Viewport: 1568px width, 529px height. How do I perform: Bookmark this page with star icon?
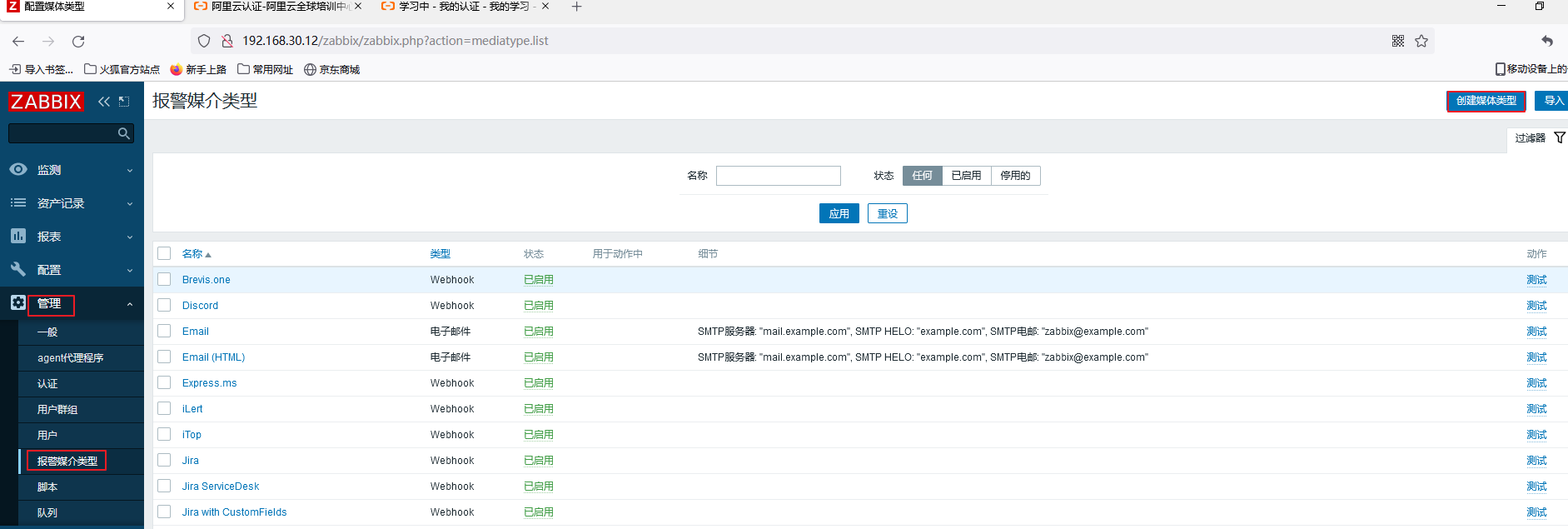point(1421,41)
